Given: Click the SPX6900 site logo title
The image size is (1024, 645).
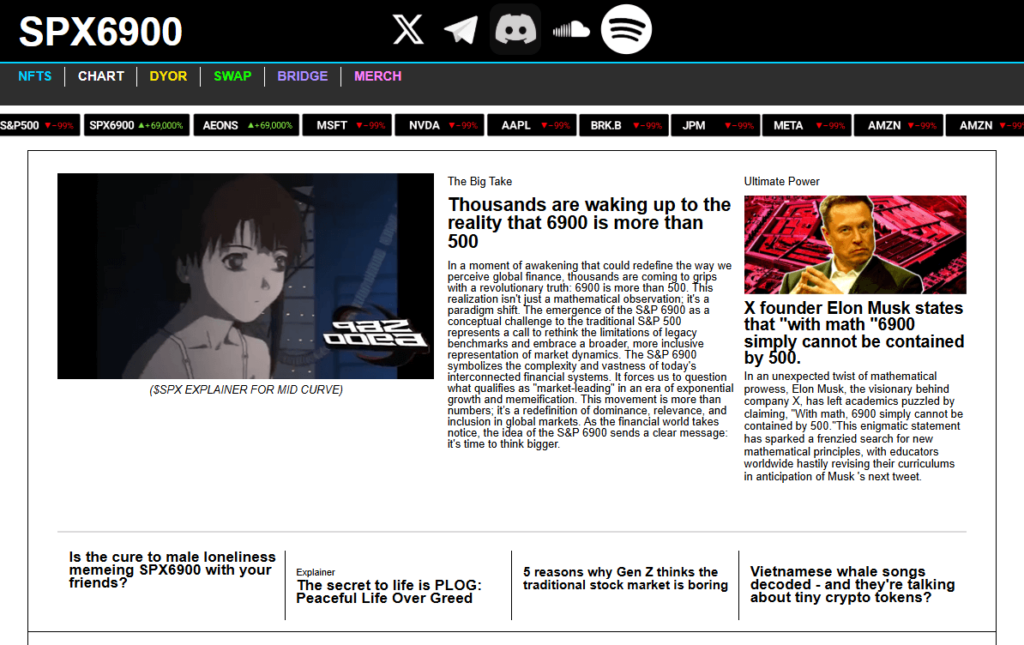Looking at the screenshot, I should (101, 31).
